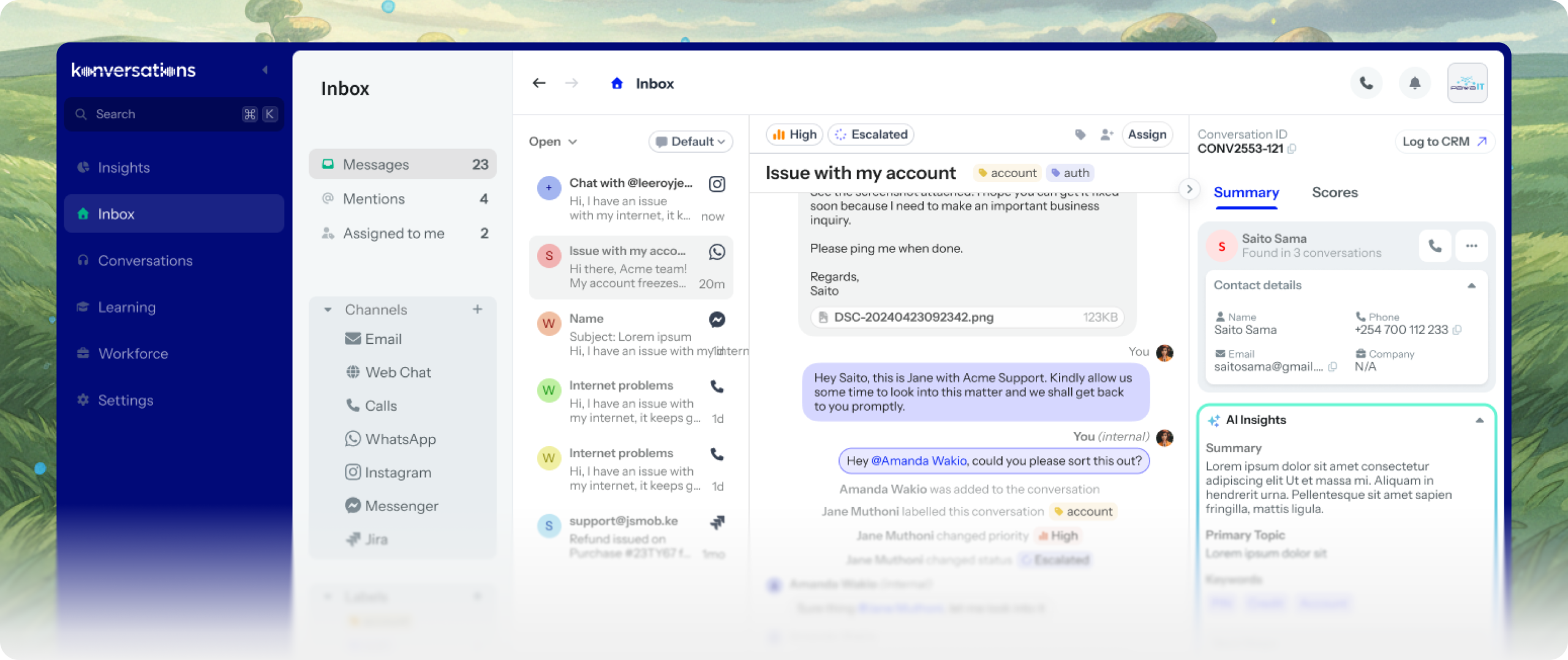Open the Open status filter dropdown
The image size is (1568, 660).
coord(552,142)
